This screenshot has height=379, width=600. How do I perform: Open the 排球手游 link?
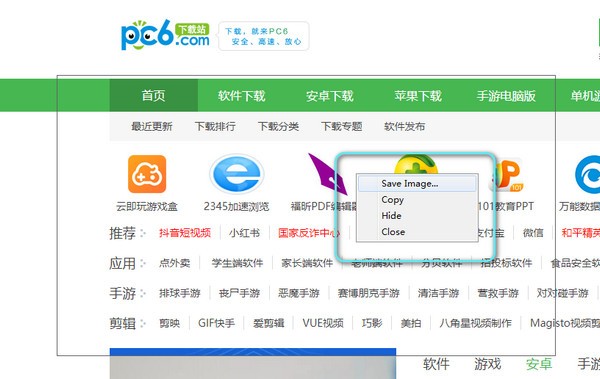point(179,293)
